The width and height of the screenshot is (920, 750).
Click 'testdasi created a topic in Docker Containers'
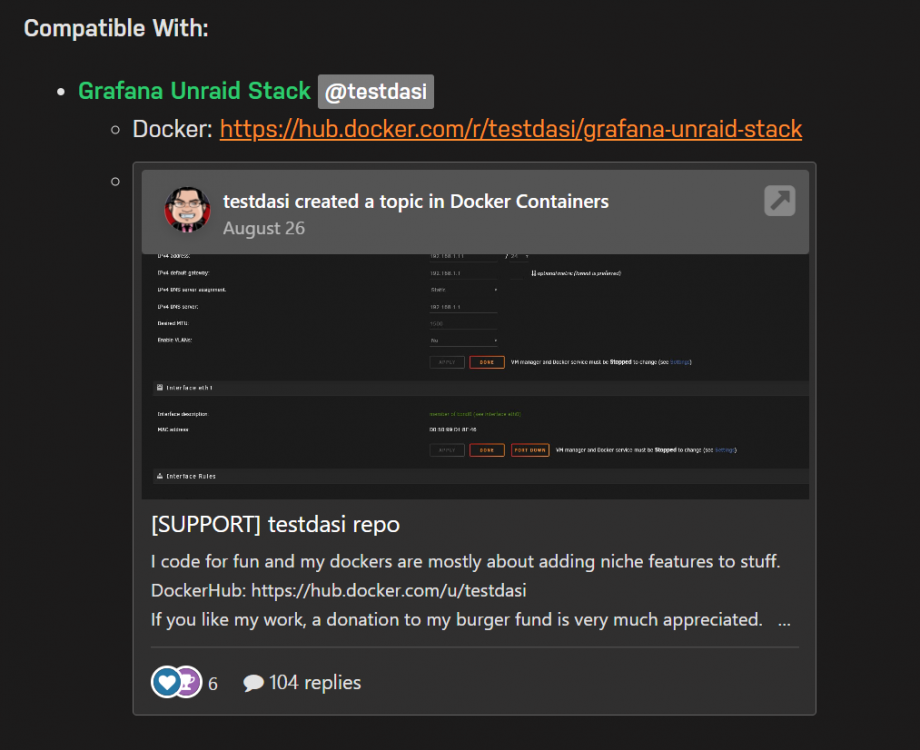tap(415, 201)
